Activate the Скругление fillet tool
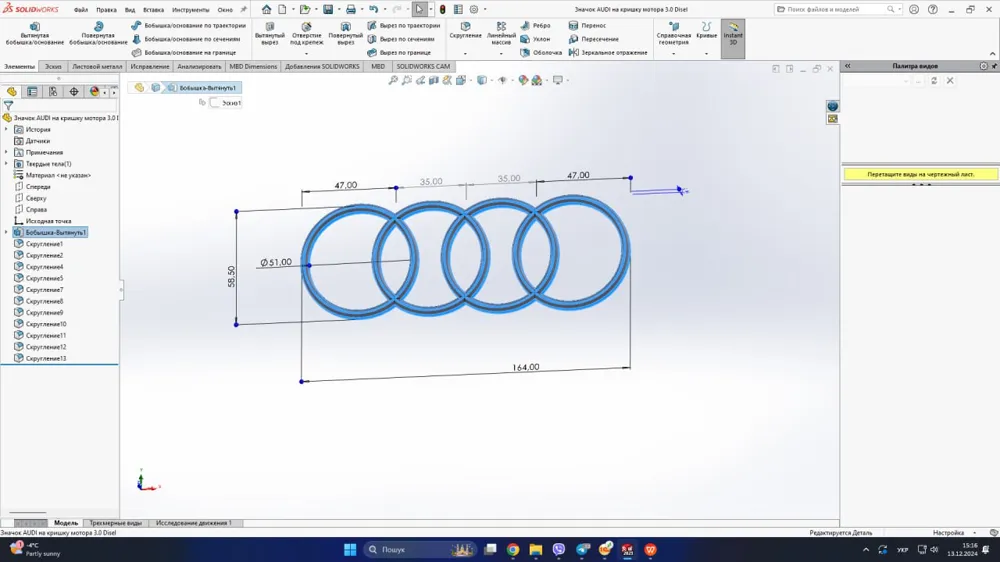Screen dimensions: 1000x562 (x=466, y=30)
